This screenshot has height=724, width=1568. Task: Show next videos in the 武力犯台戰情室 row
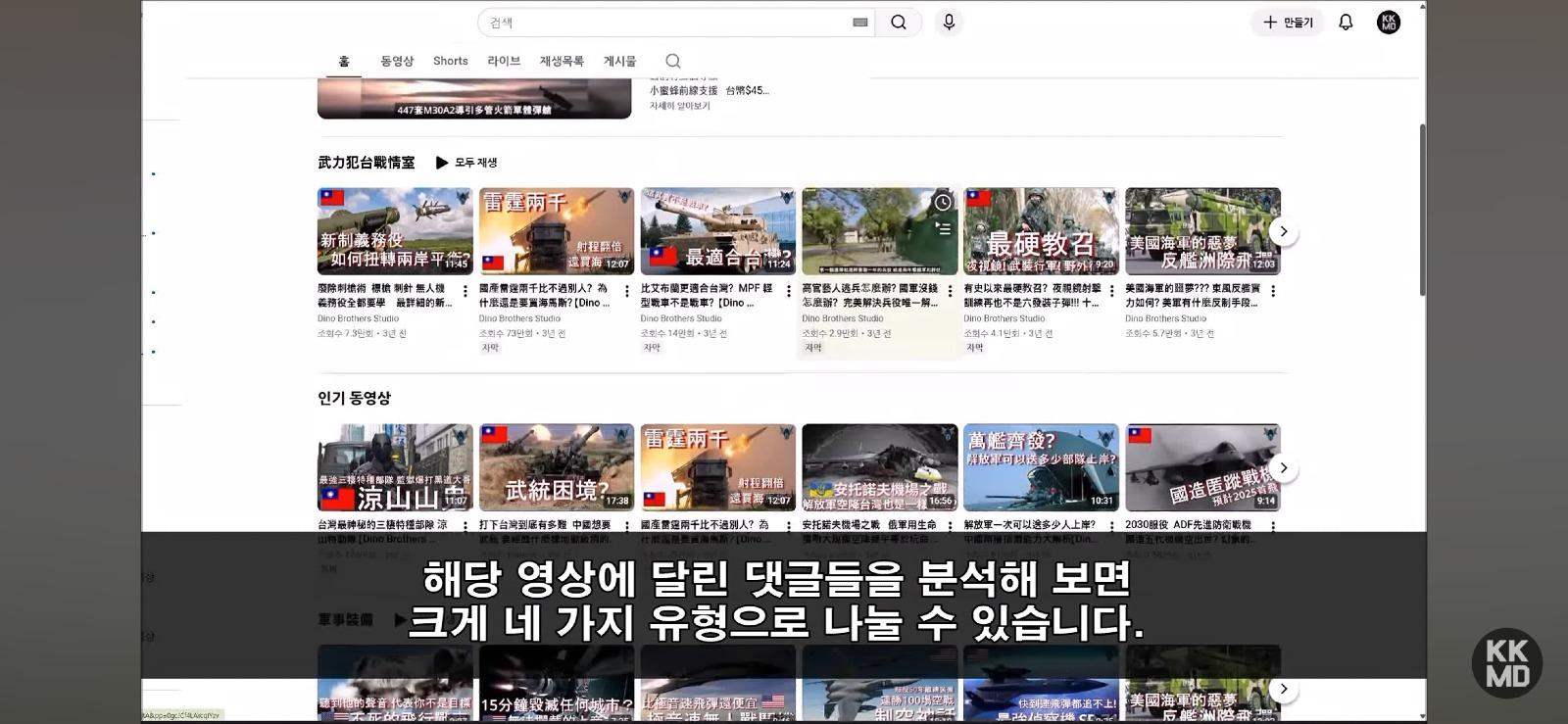[x=1284, y=231]
